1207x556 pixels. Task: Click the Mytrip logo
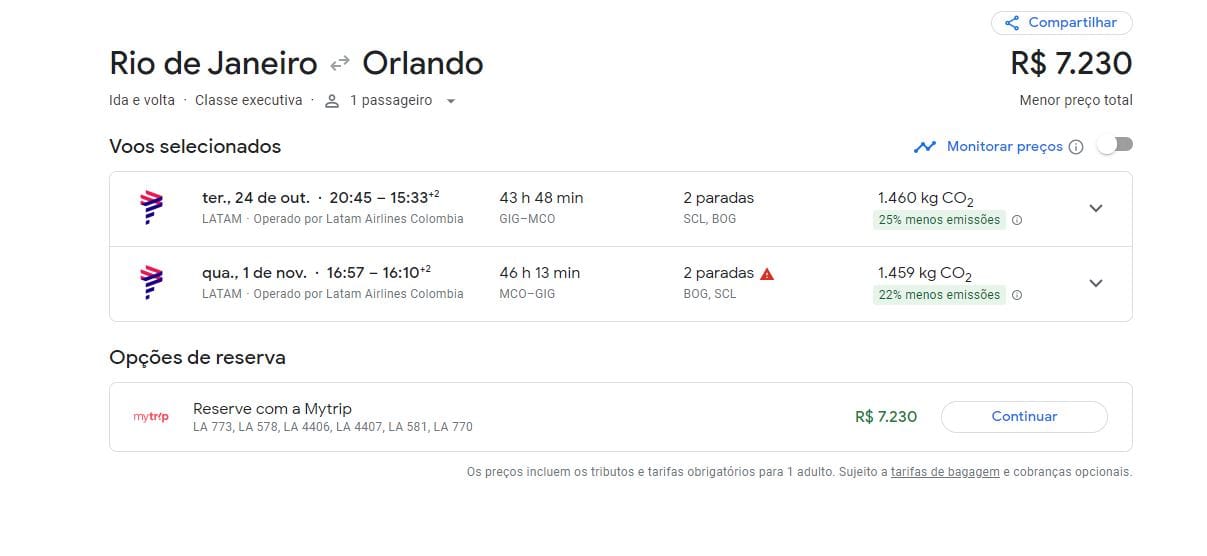(151, 417)
